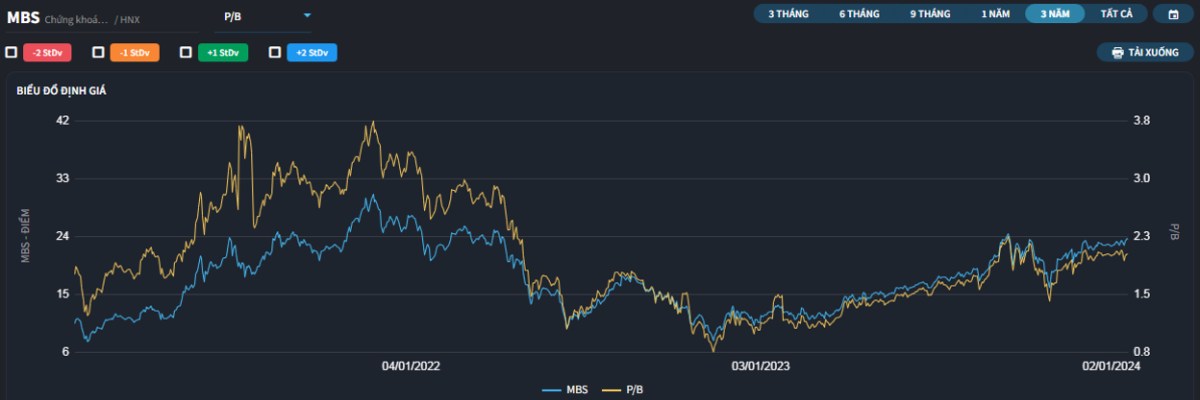
Task: Enable the +1 StDv checkbox
Action: tap(186, 52)
